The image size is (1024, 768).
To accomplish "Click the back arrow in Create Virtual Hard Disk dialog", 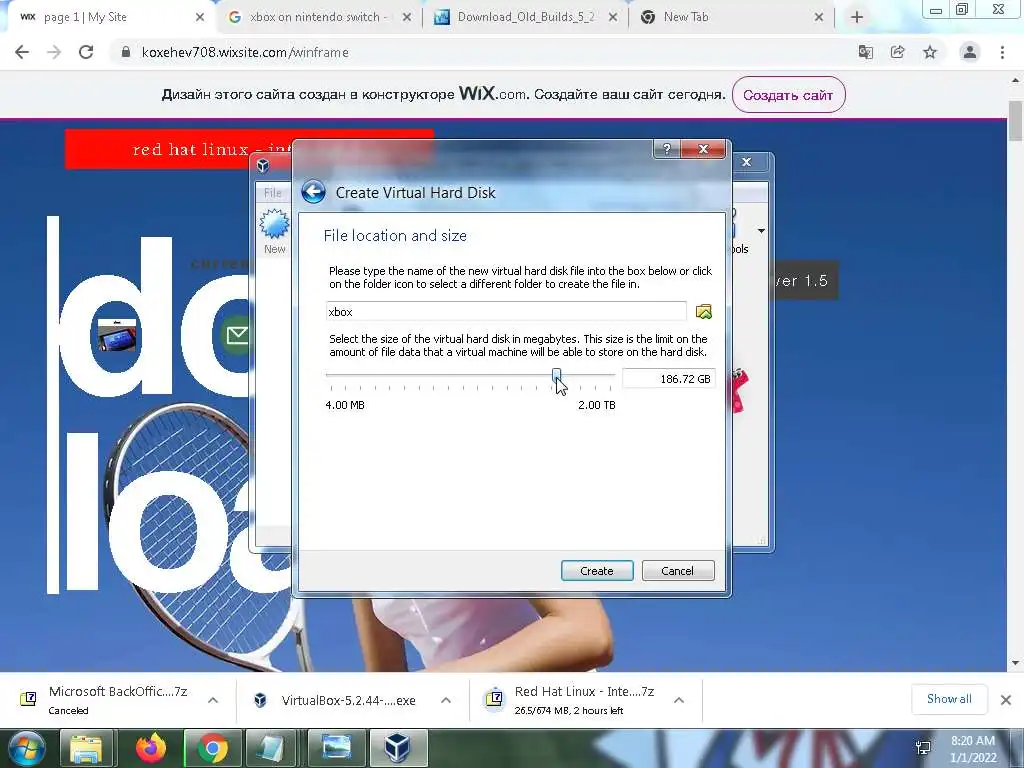I will click(x=313, y=192).
